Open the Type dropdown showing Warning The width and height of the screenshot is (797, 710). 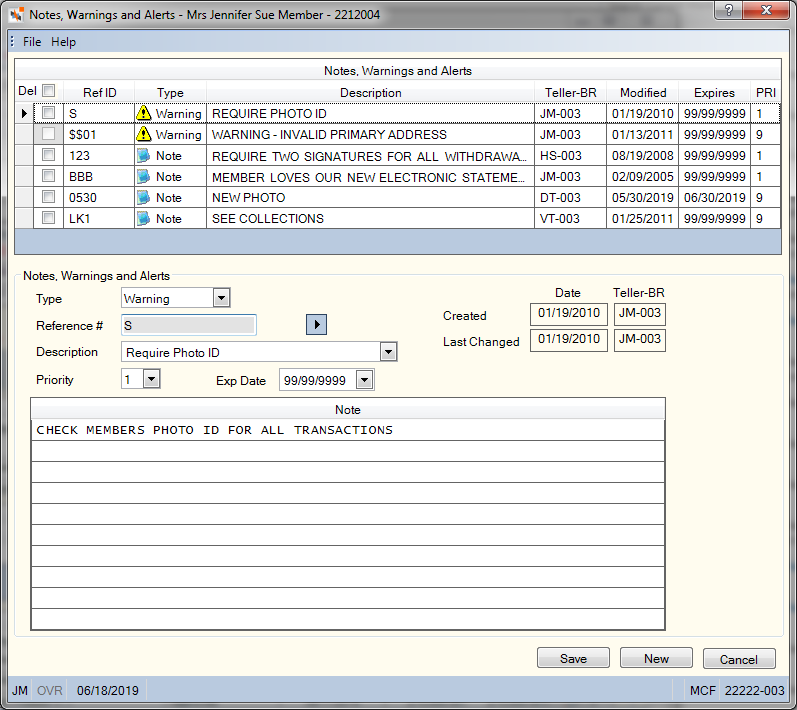[x=222, y=298]
